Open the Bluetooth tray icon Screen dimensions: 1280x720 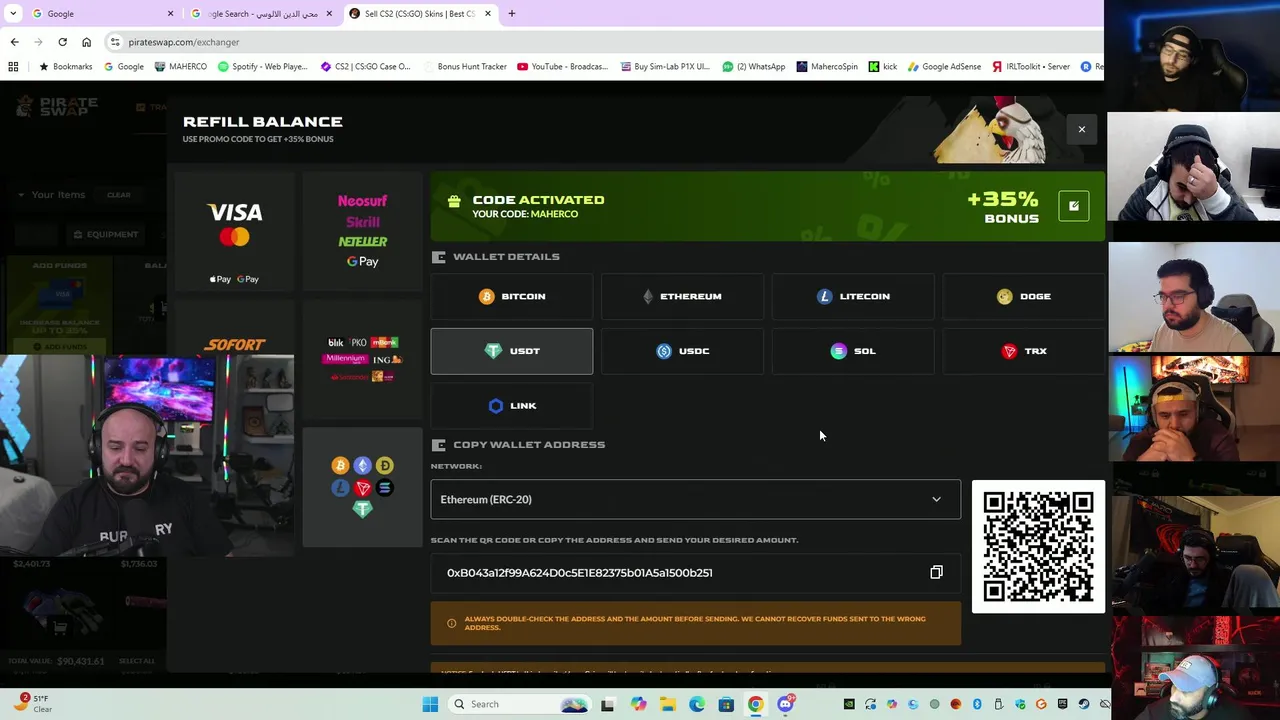pyautogui.click(x=977, y=704)
